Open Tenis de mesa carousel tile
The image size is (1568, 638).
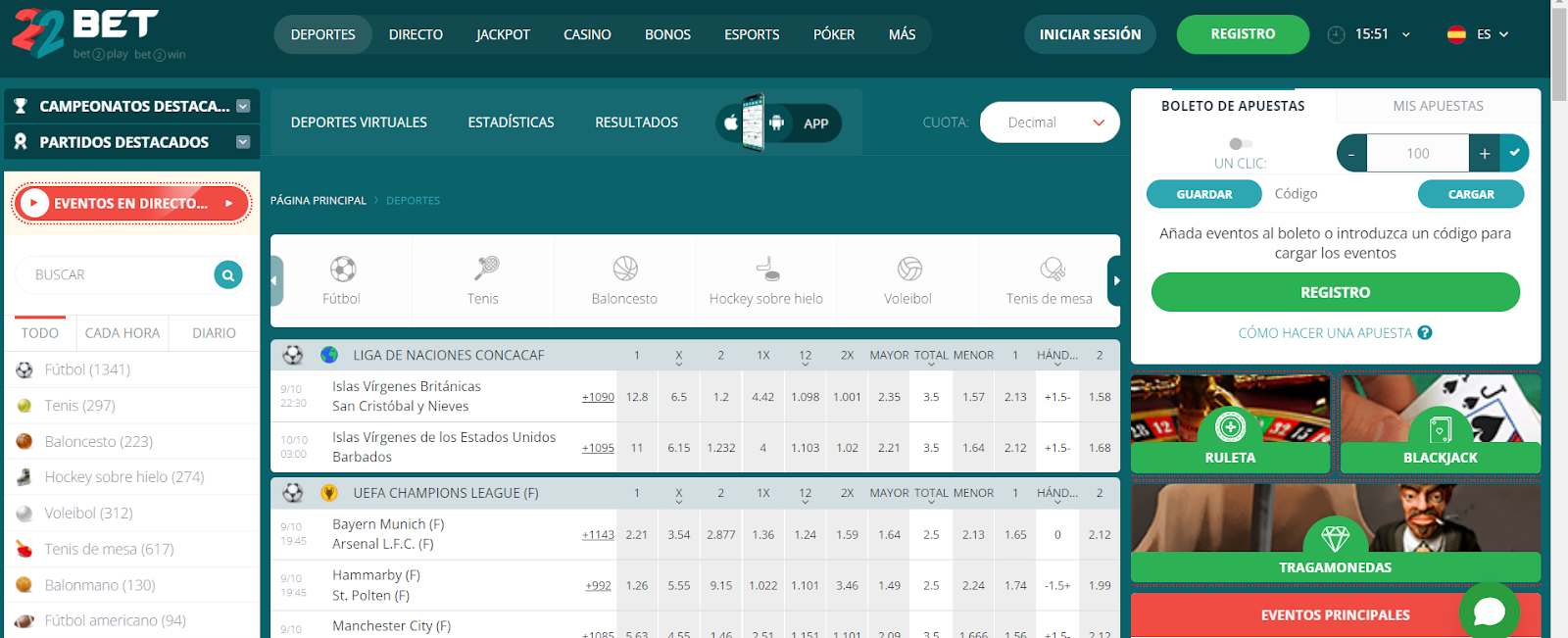coord(1049,280)
